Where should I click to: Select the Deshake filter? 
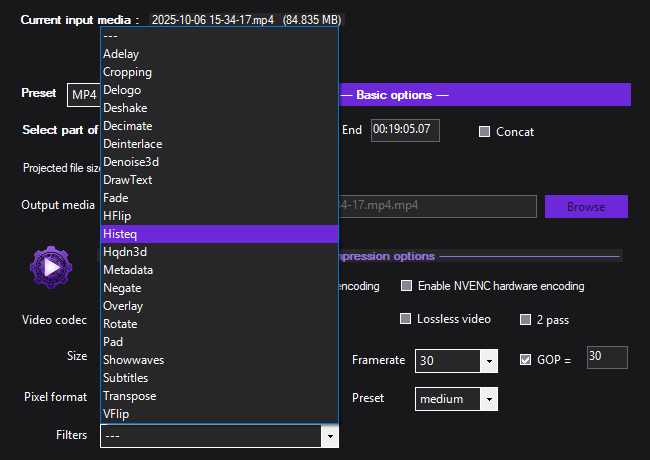(x=126, y=108)
